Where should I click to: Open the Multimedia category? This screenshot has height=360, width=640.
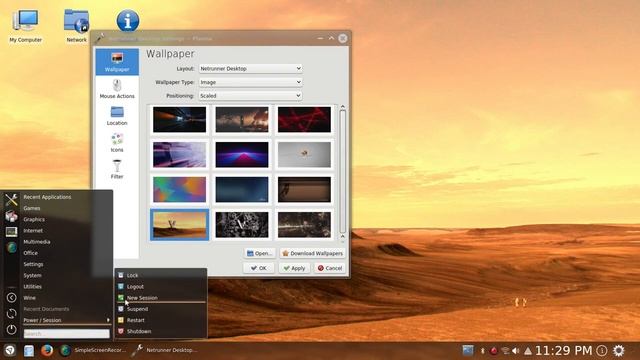37,242
